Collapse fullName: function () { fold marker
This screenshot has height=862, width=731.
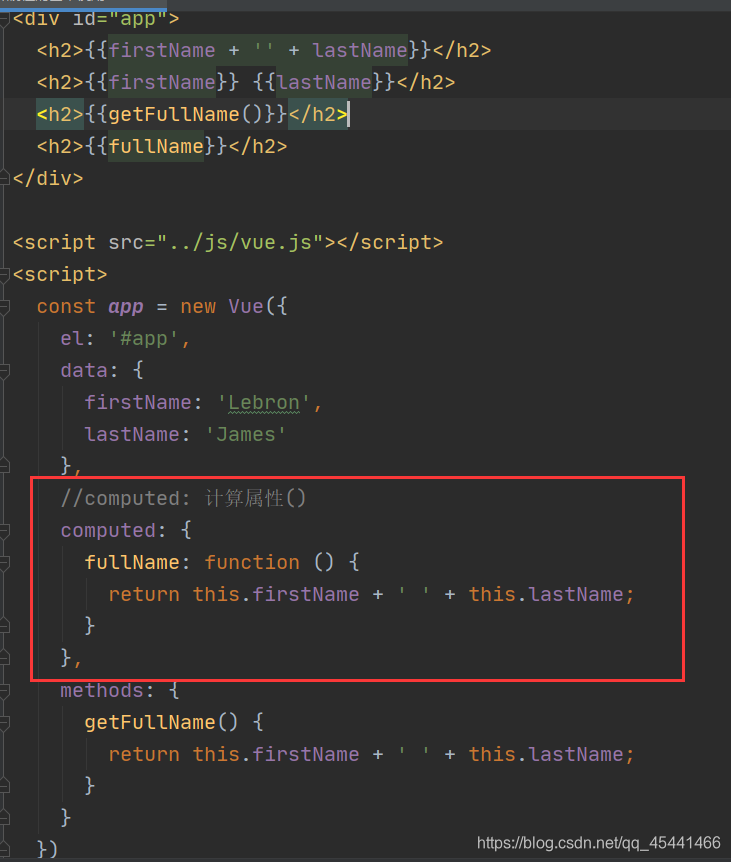click(4, 562)
